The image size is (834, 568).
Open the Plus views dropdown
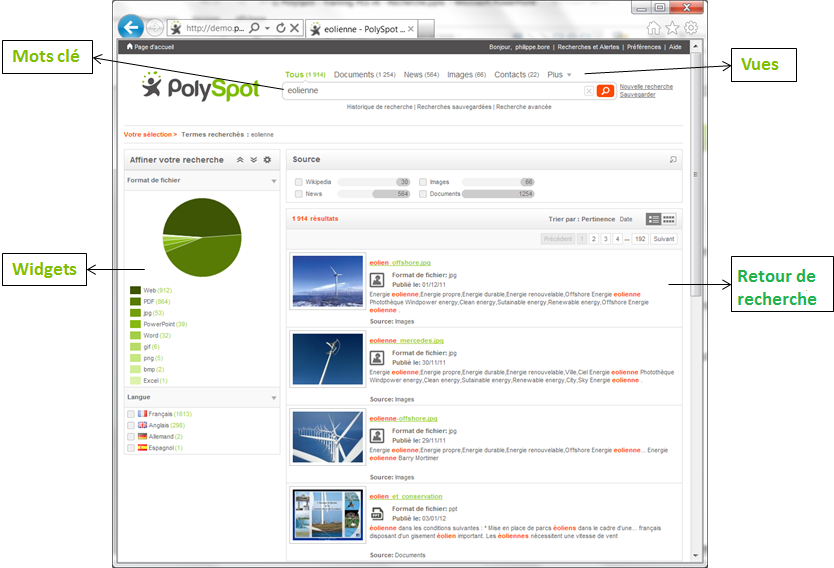point(560,75)
